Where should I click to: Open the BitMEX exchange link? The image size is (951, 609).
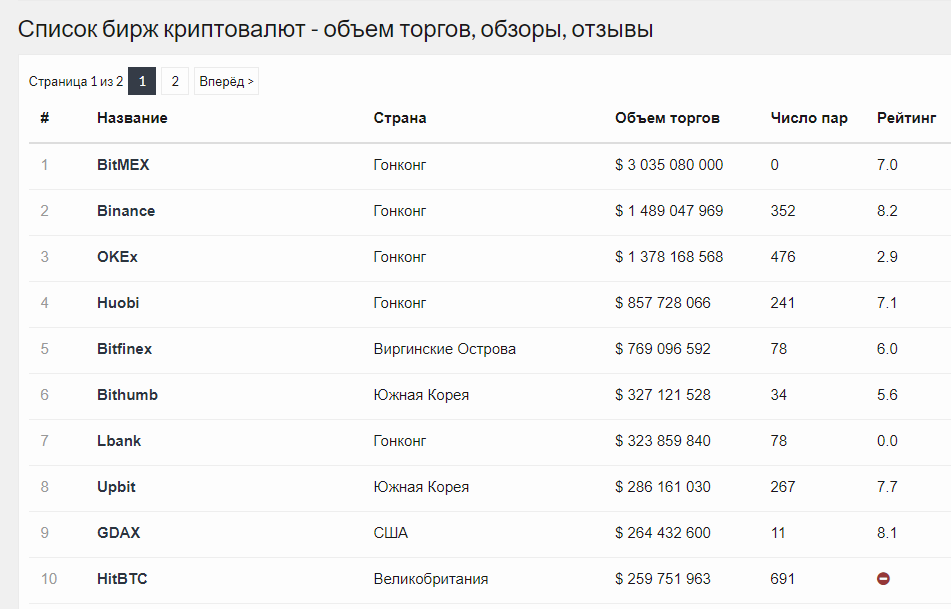coord(123,165)
